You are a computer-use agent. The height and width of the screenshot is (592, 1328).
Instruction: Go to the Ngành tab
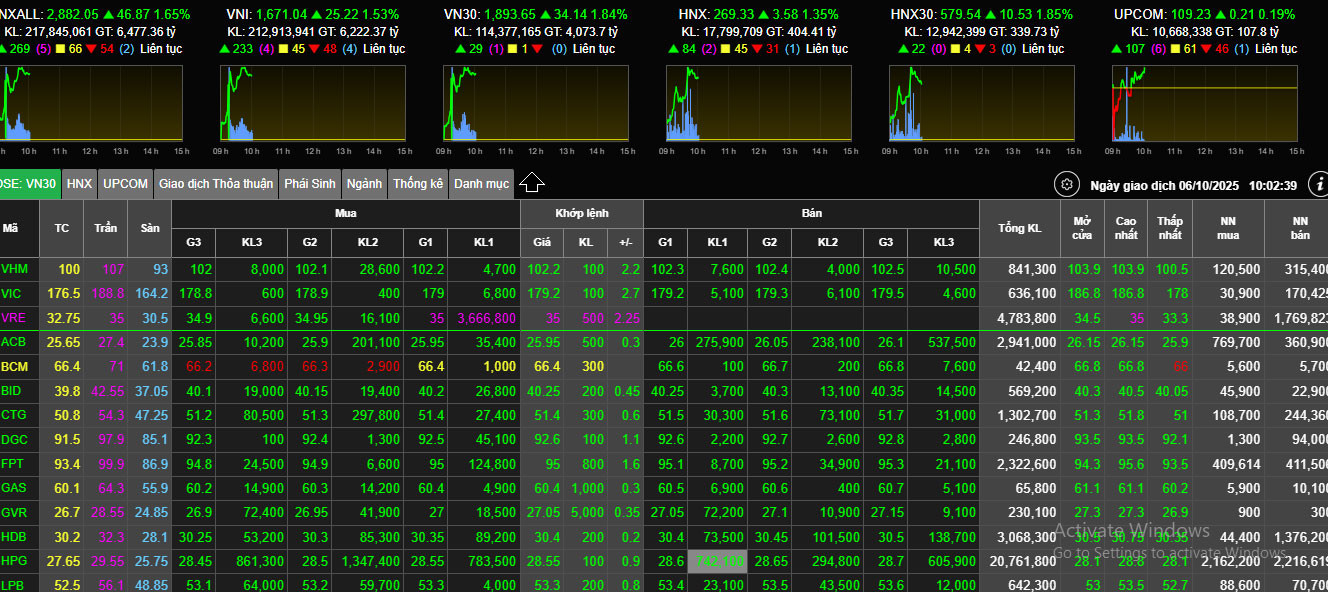364,184
